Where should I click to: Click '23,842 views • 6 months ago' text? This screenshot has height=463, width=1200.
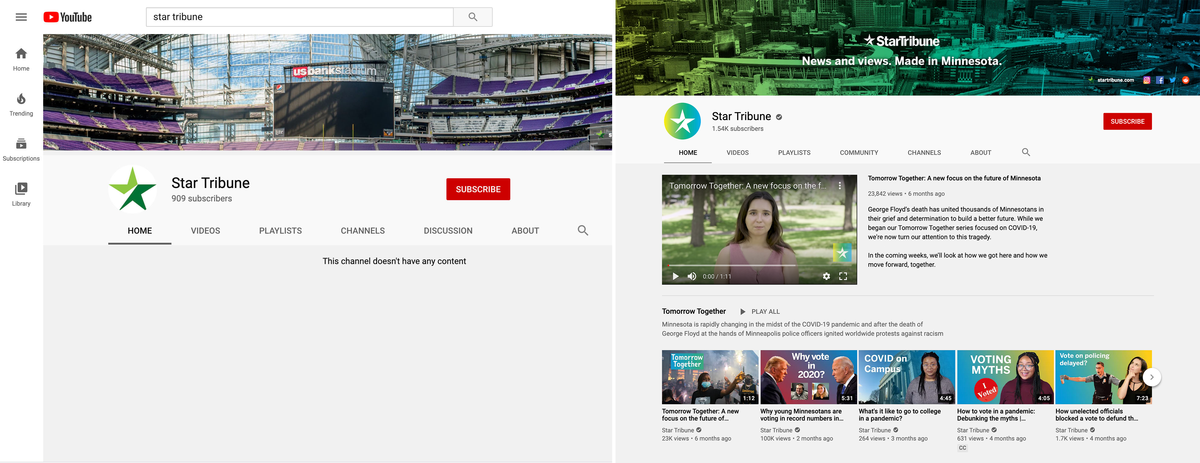pos(904,193)
